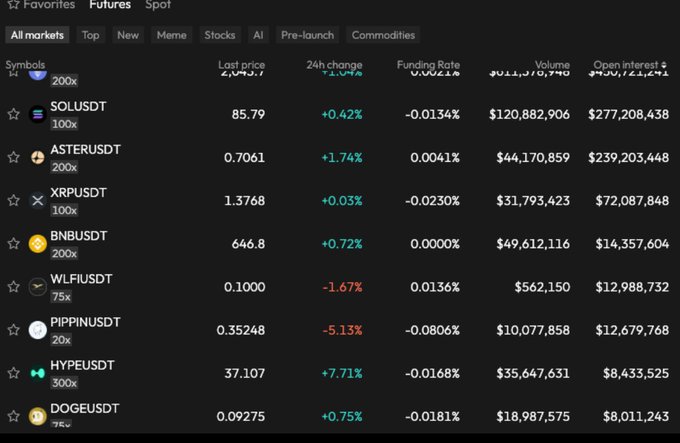
Task: Toggle the favorite star for XRPUSDT
Action: [x=14, y=200]
